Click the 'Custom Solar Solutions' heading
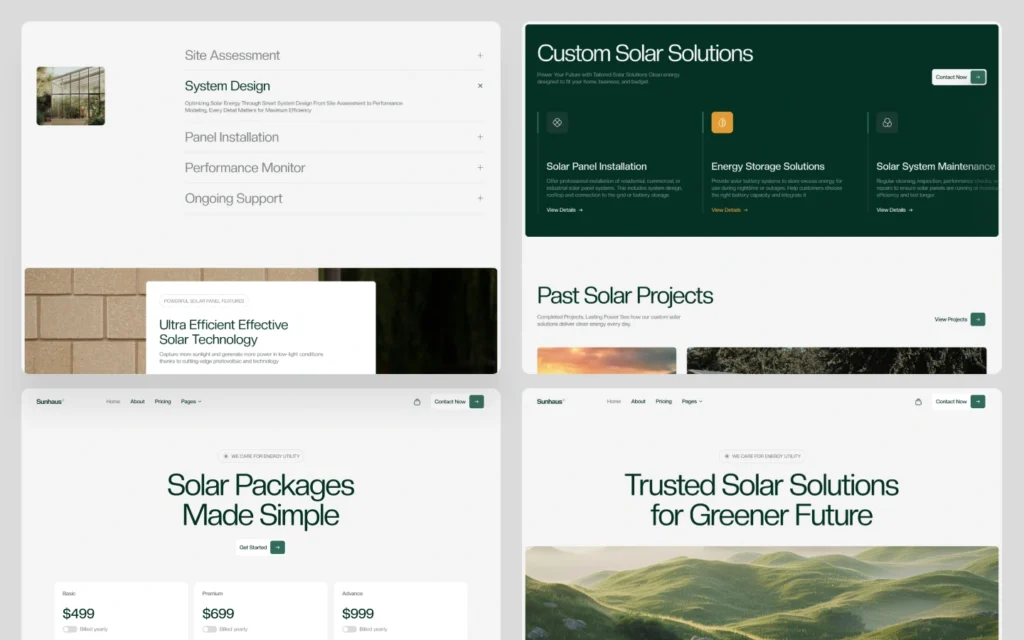 [645, 54]
